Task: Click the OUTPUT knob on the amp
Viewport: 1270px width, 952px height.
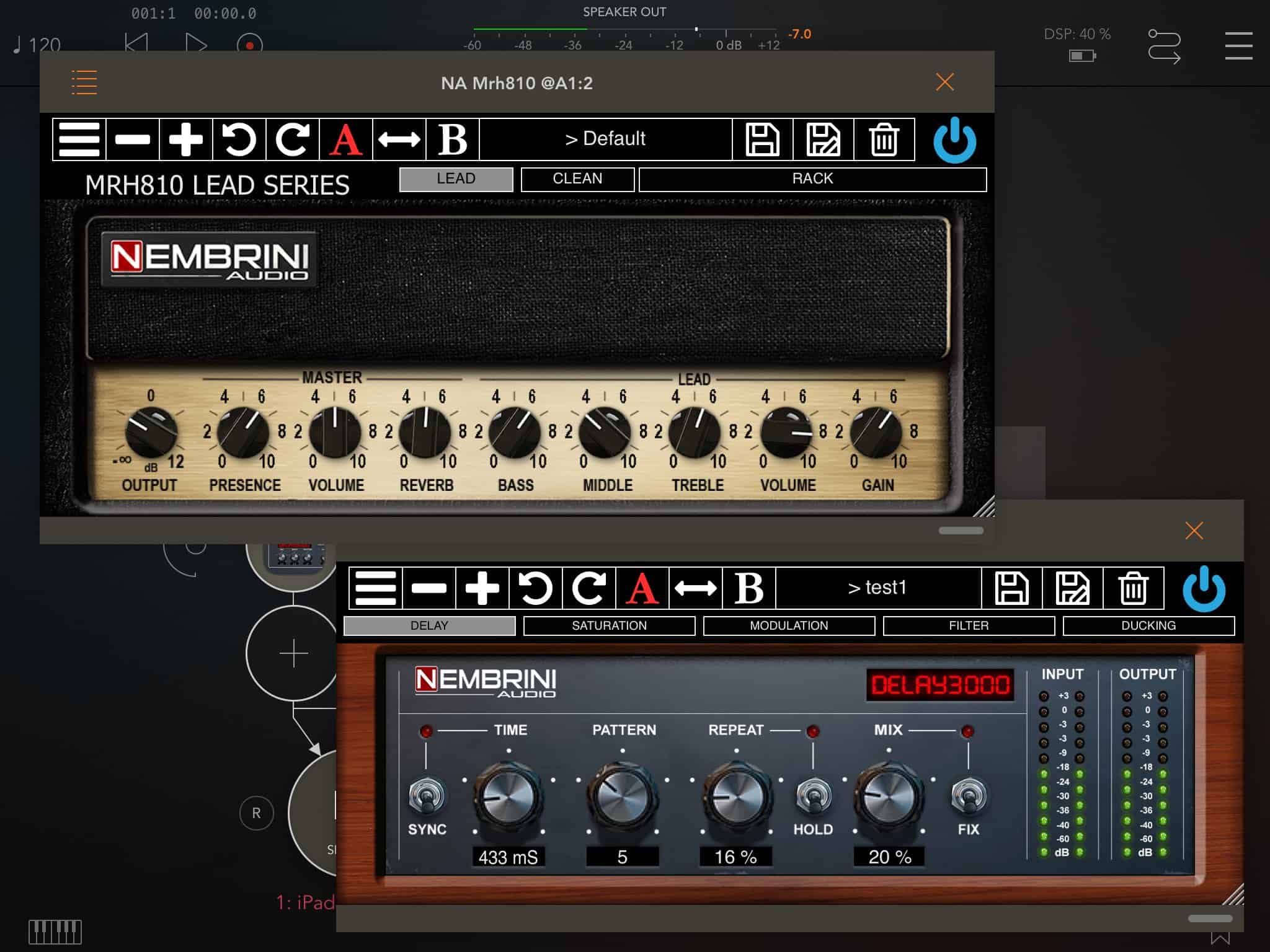Action: (x=151, y=433)
